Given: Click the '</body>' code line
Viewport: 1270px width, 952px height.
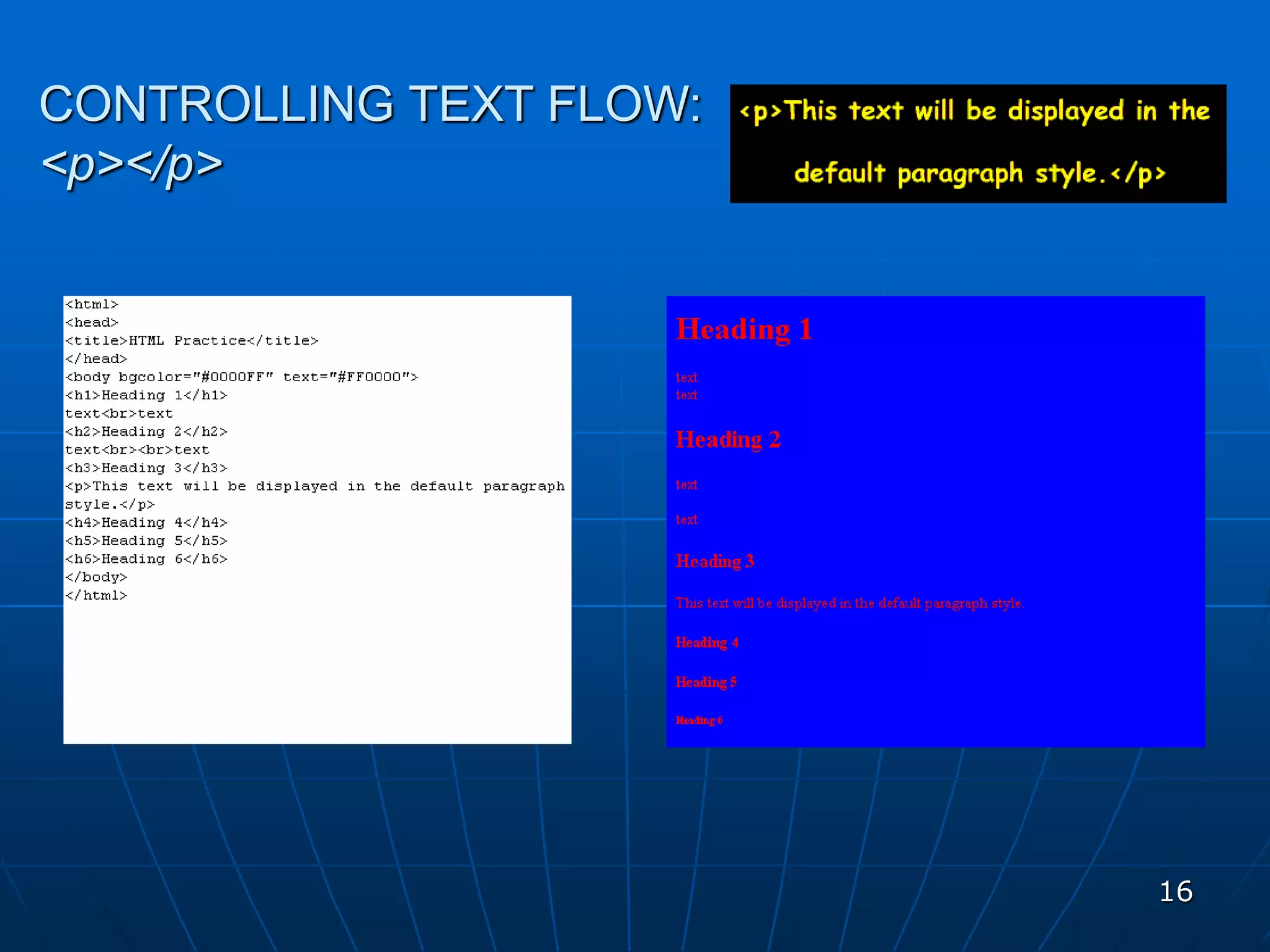Looking at the screenshot, I should [x=96, y=577].
